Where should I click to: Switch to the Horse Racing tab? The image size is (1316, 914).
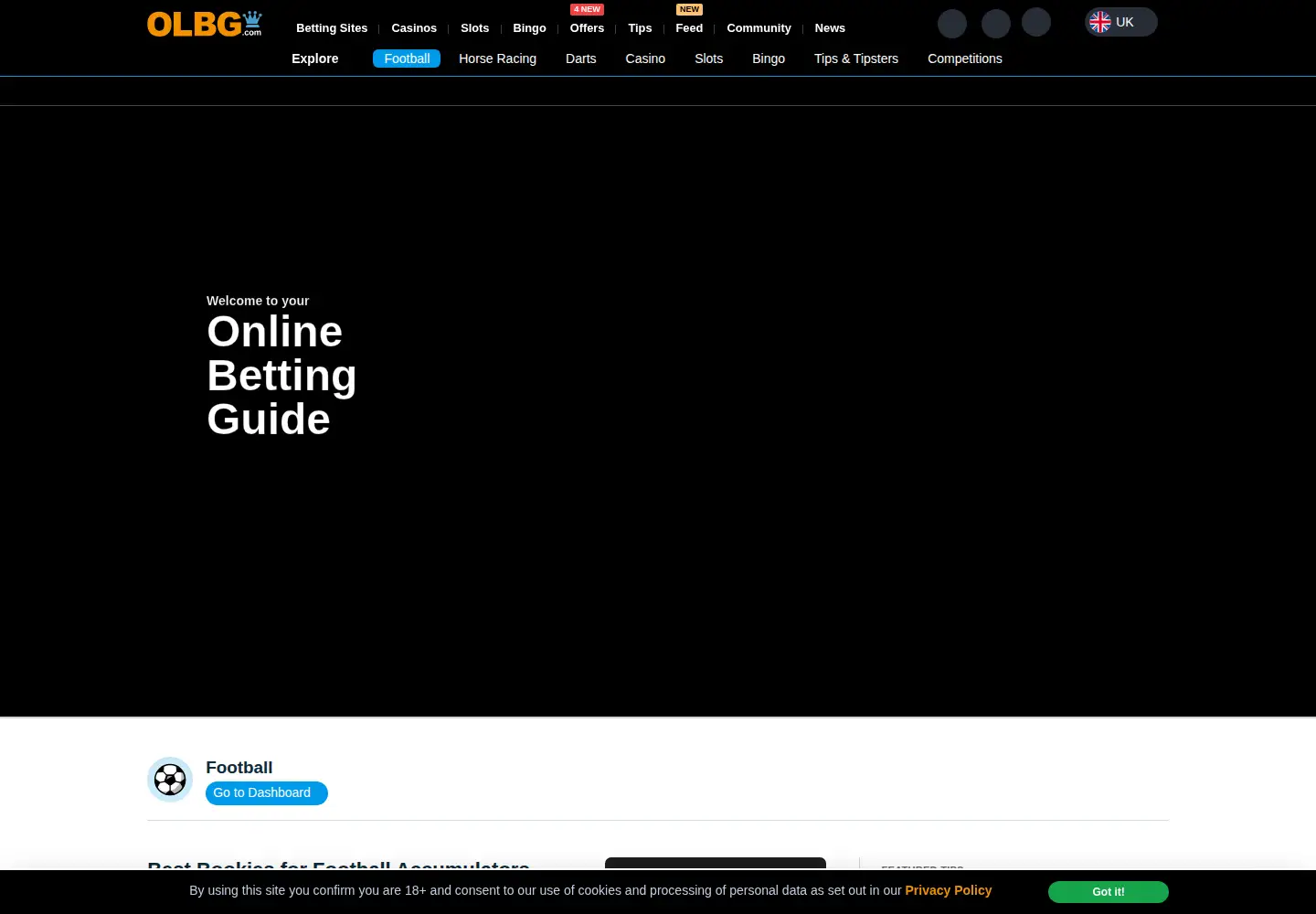497,58
